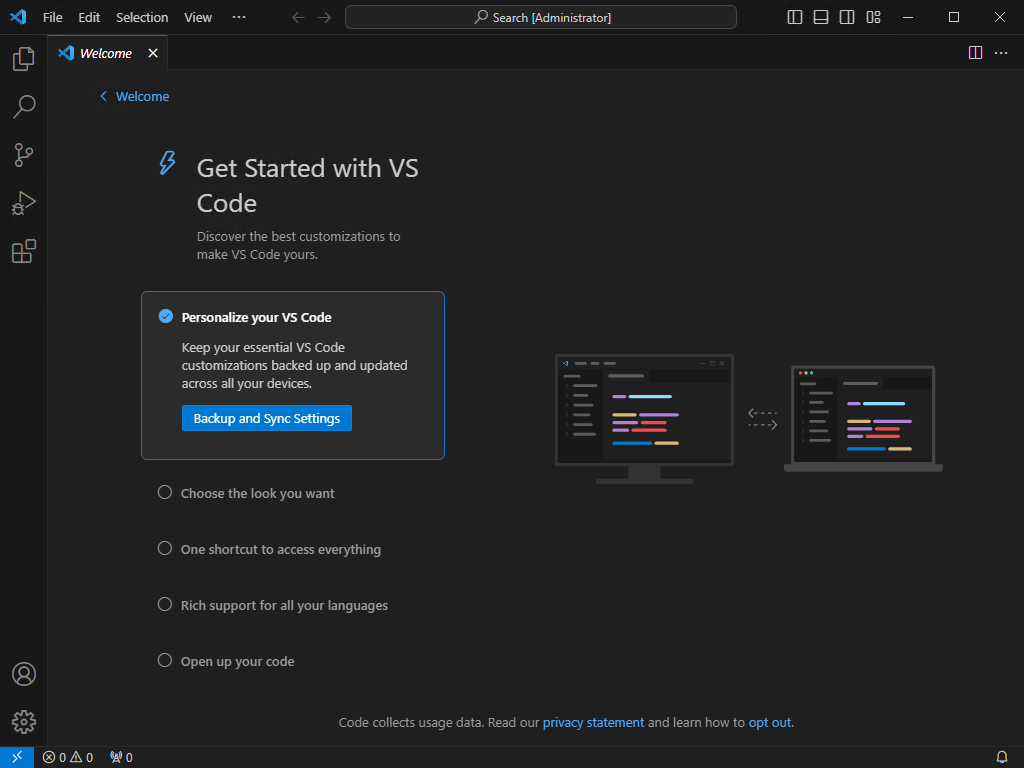
Task: Mark Personalize your VS Code step checkbox
Action: click(166, 317)
